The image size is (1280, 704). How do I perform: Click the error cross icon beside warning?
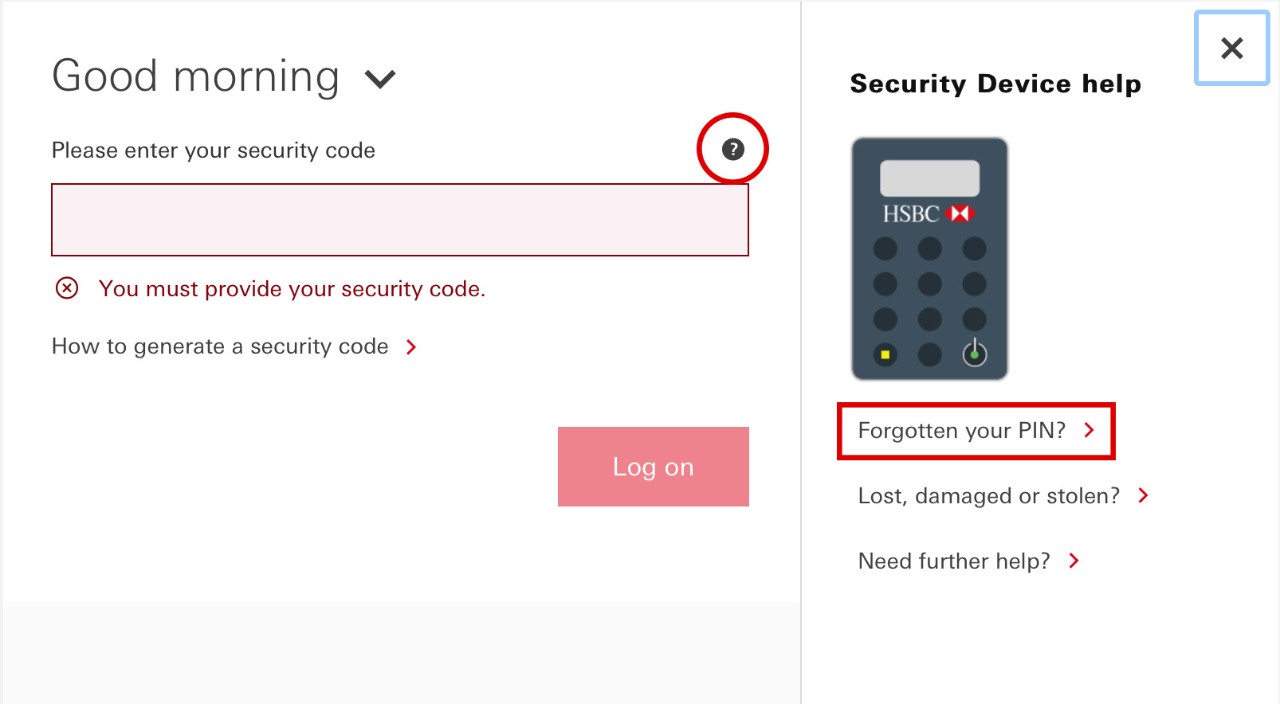click(x=66, y=289)
